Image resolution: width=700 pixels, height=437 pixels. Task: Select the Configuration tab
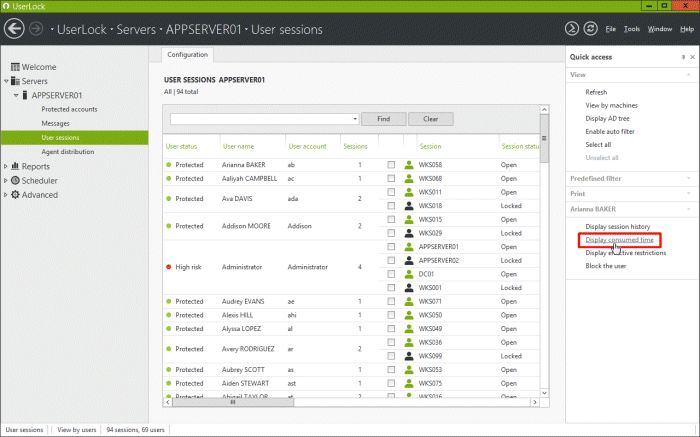point(188,54)
